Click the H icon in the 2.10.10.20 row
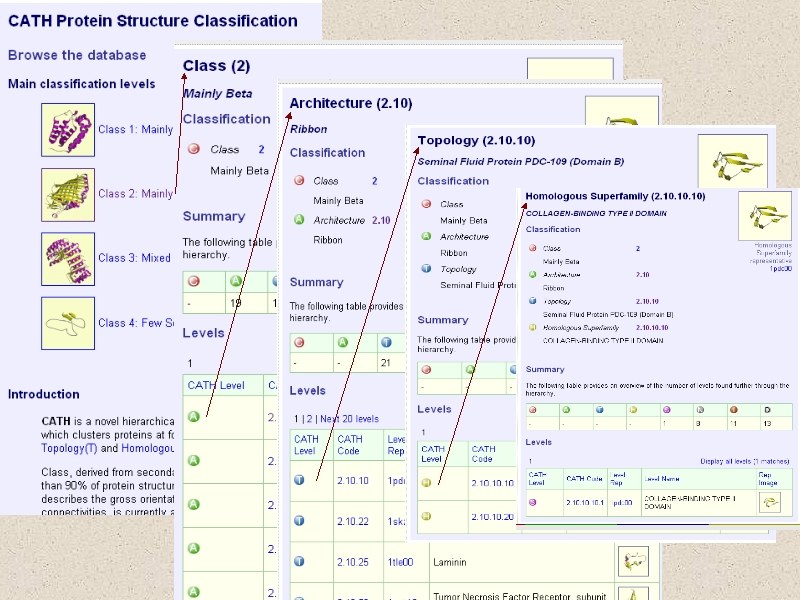 click(427, 516)
